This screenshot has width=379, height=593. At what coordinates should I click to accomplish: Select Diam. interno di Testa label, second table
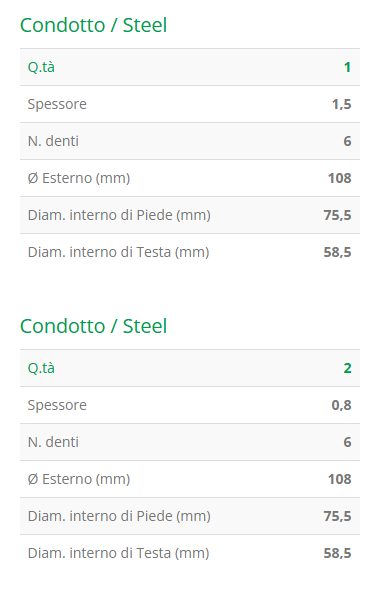click(118, 553)
